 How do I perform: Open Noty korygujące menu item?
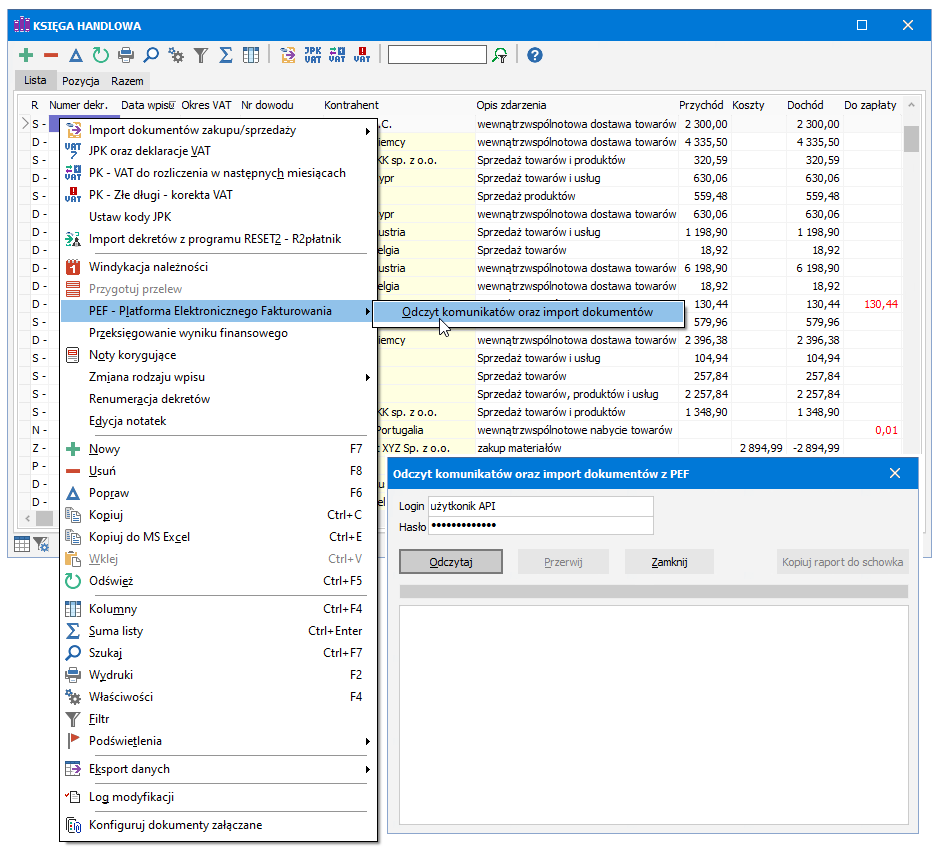(x=219, y=355)
